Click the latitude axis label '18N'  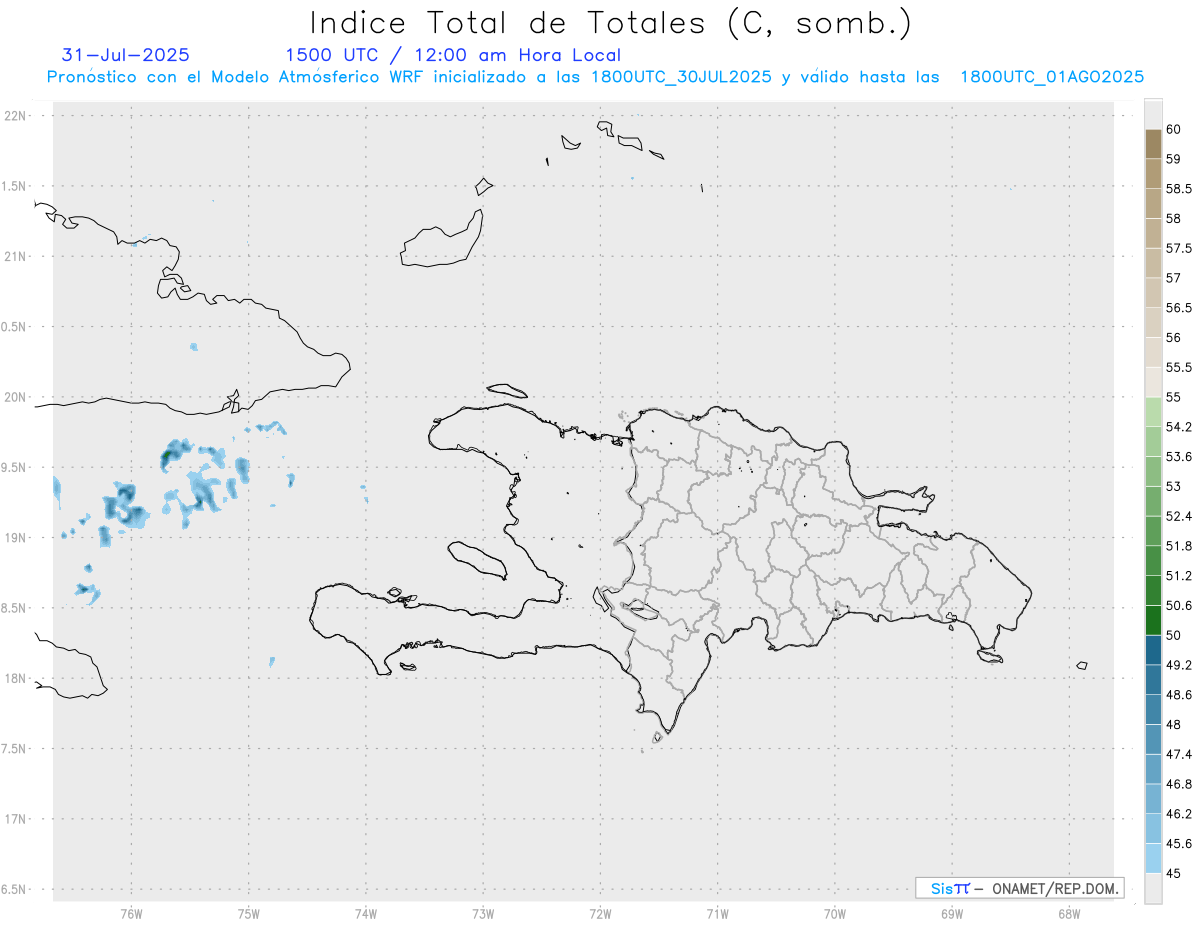click(x=14, y=679)
